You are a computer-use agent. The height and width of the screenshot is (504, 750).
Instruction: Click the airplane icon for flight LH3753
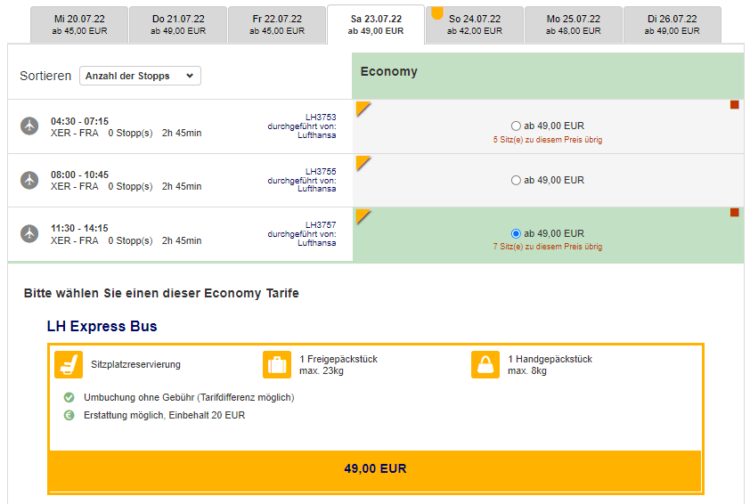tap(29, 126)
